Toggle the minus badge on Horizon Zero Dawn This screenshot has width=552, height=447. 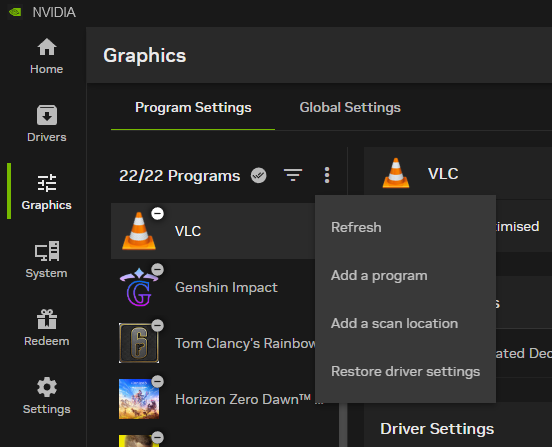[x=157, y=382]
